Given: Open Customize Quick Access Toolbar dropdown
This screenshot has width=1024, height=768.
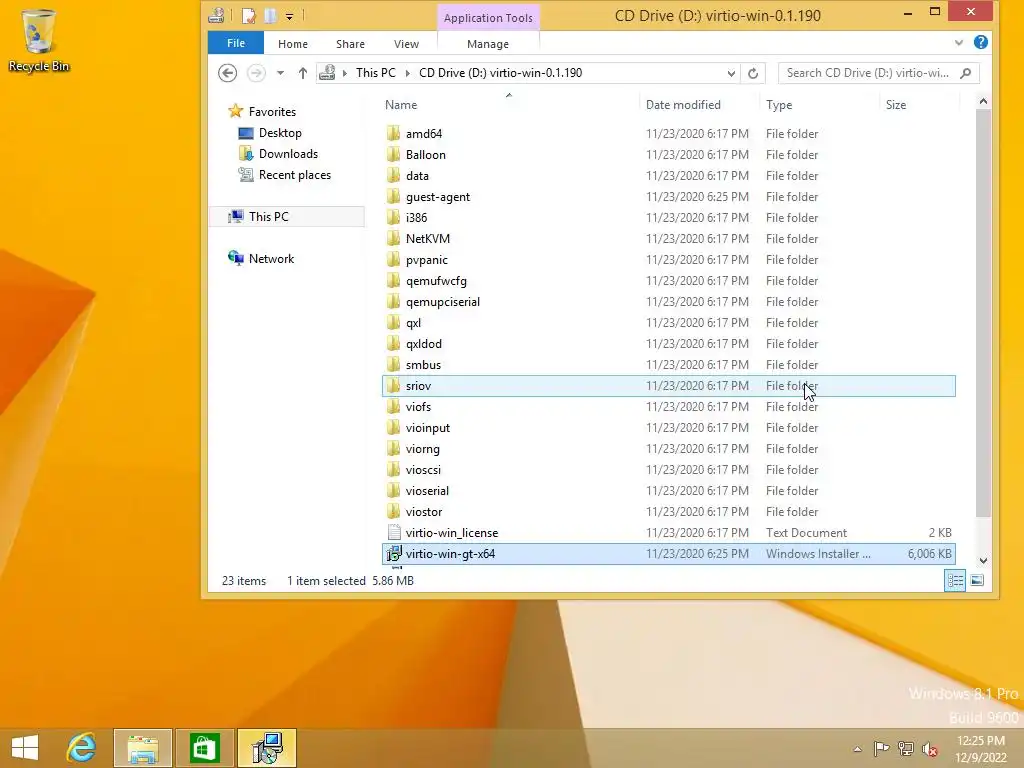Looking at the screenshot, I should point(289,16).
